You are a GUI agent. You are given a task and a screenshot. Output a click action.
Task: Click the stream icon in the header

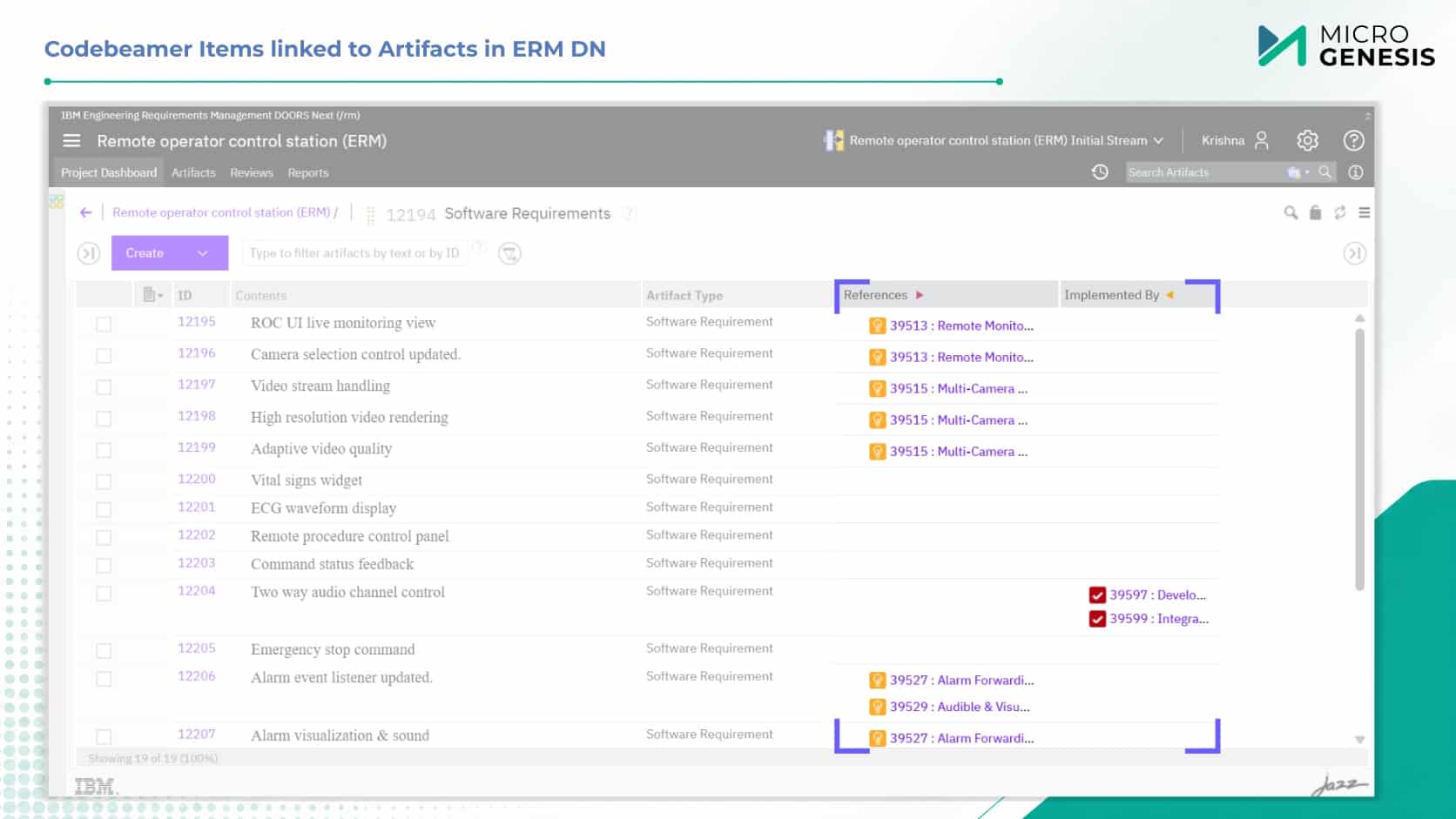[833, 140]
